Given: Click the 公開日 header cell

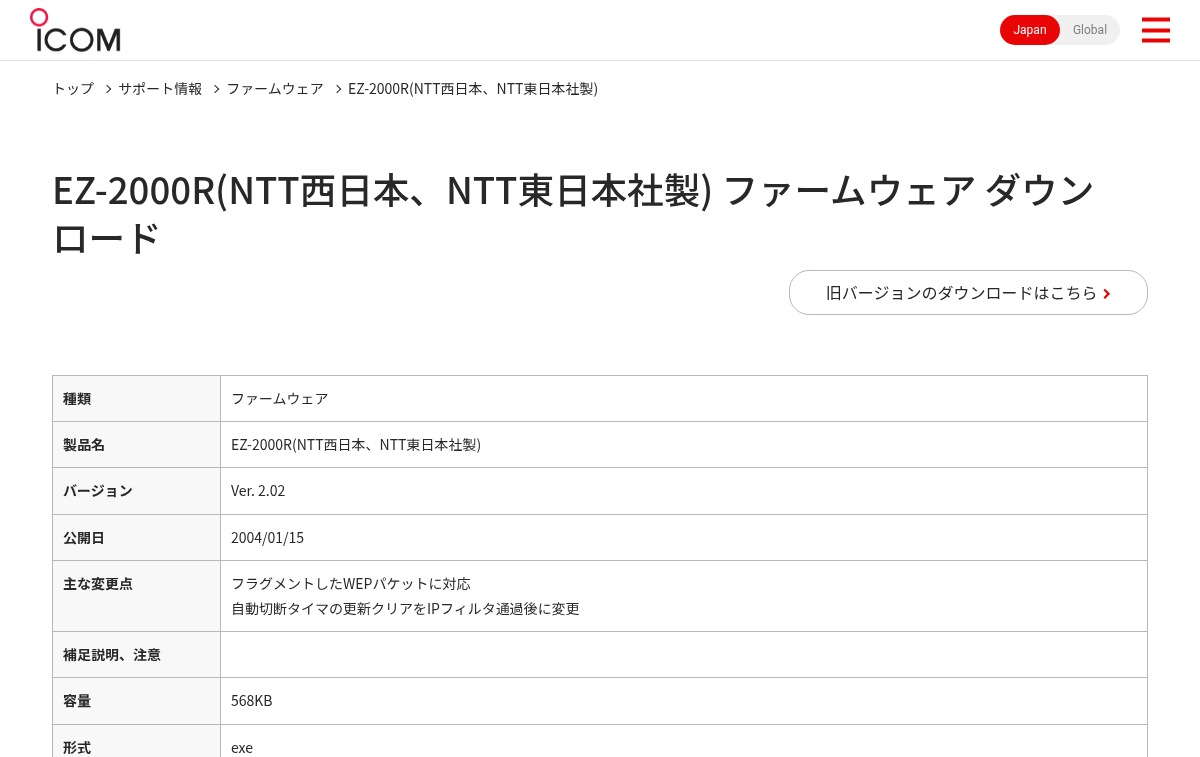Looking at the screenshot, I should click(x=136, y=538).
